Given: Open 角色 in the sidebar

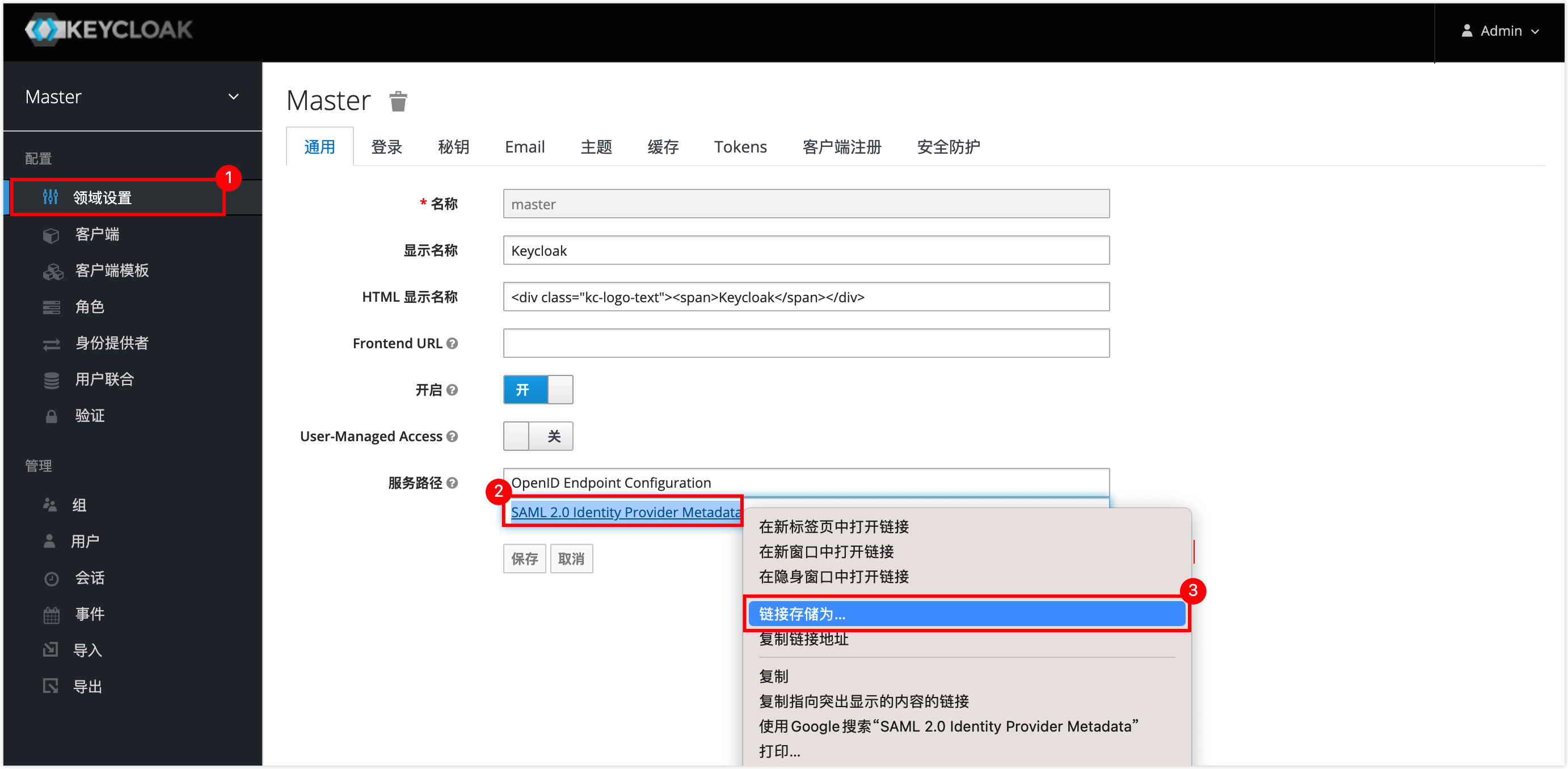Looking at the screenshot, I should pyautogui.click(x=90, y=307).
